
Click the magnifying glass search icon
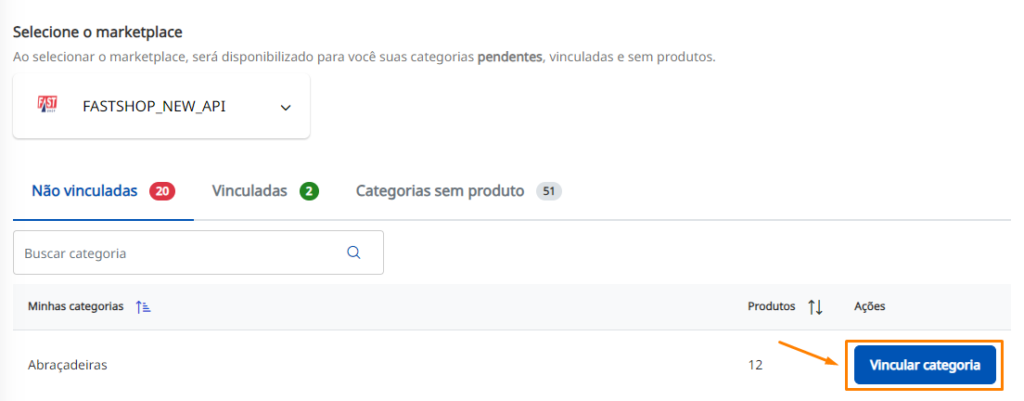click(354, 253)
